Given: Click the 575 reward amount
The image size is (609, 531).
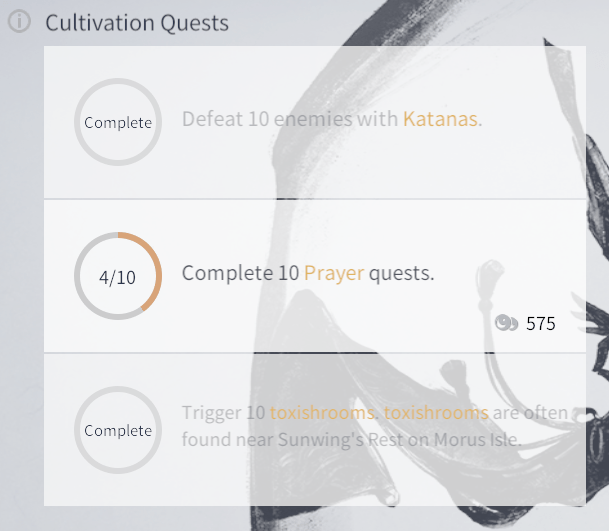Looking at the screenshot, I should click(x=541, y=324).
